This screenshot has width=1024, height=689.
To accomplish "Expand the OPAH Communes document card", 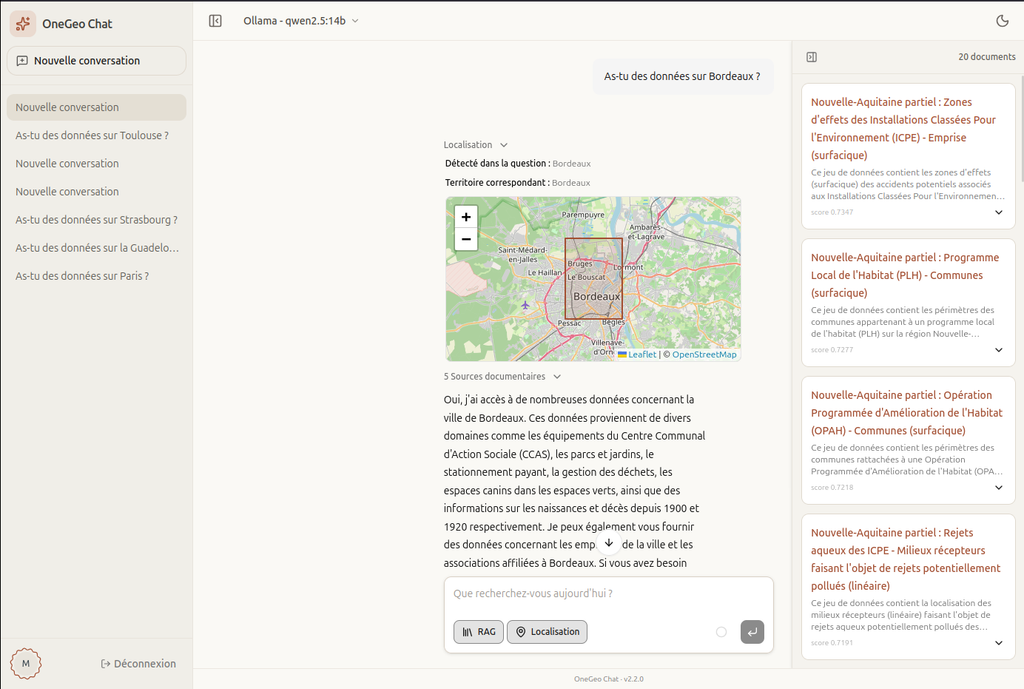I will 998,488.
